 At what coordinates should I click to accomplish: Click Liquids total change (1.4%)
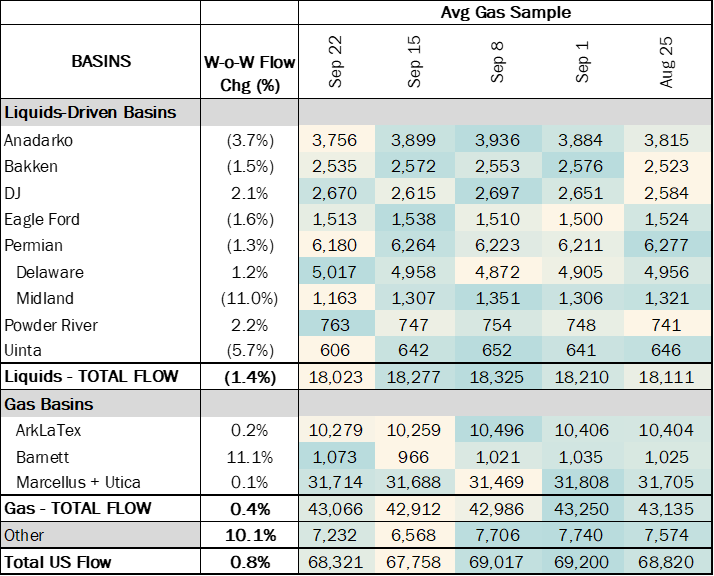(250, 377)
